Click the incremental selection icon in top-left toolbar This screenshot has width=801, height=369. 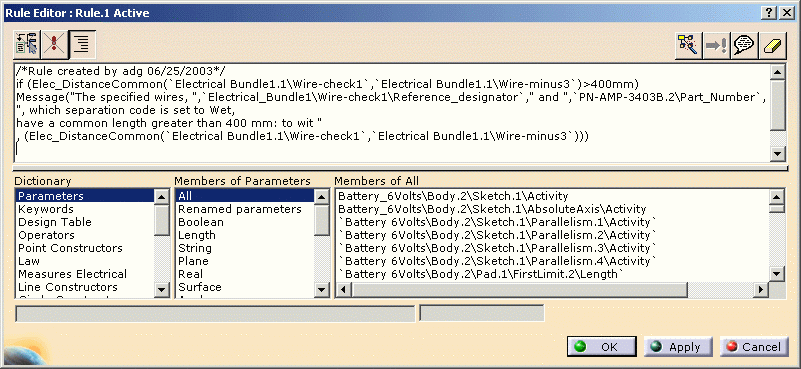[28, 44]
